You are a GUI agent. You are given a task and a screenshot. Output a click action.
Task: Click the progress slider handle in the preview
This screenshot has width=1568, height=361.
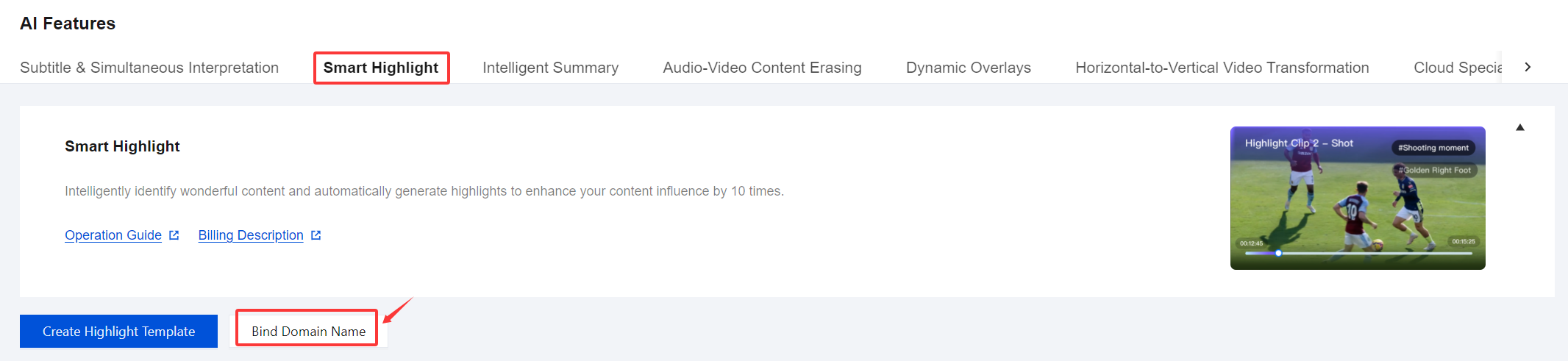coord(1278,253)
